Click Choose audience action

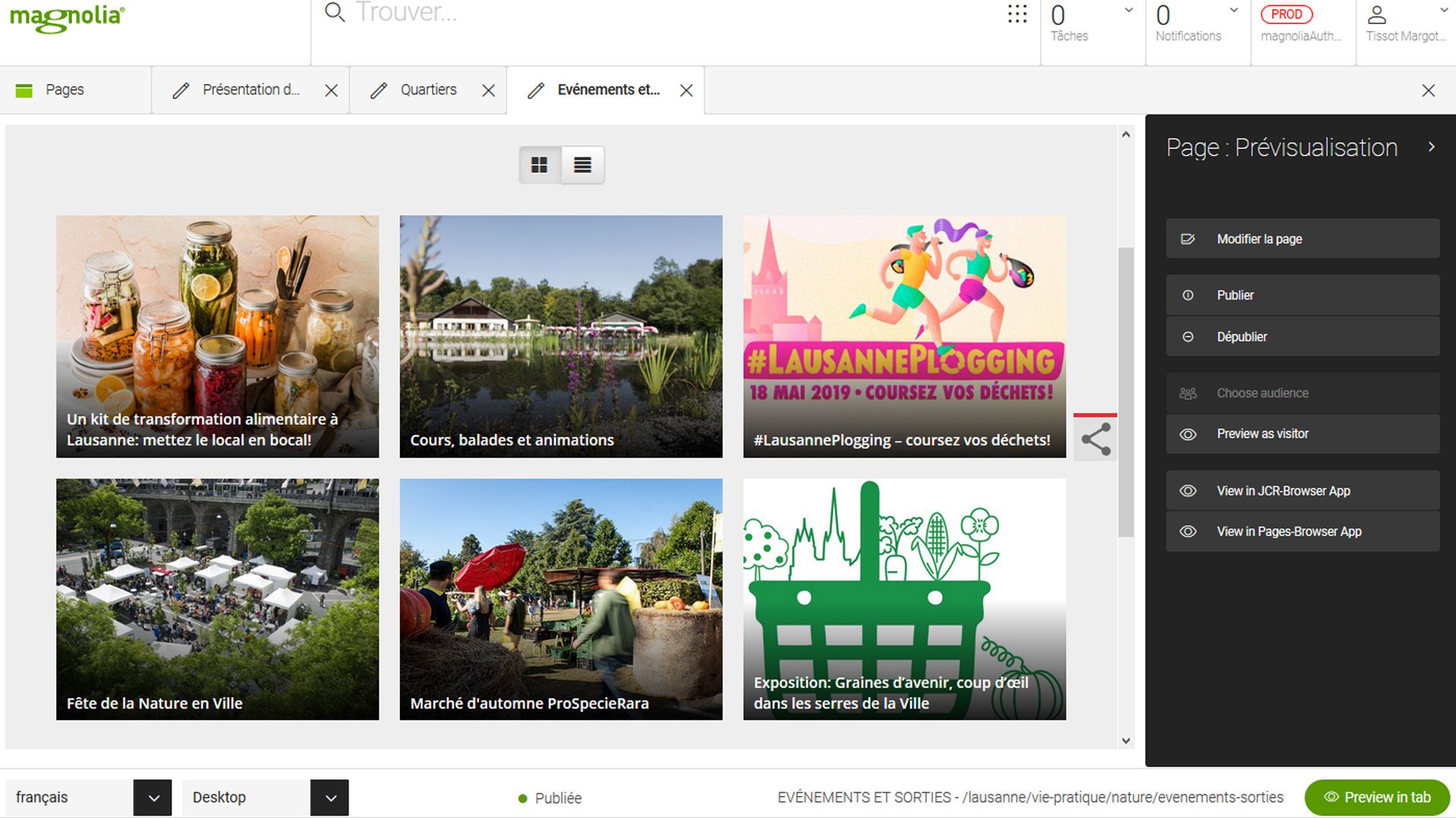tap(1303, 393)
